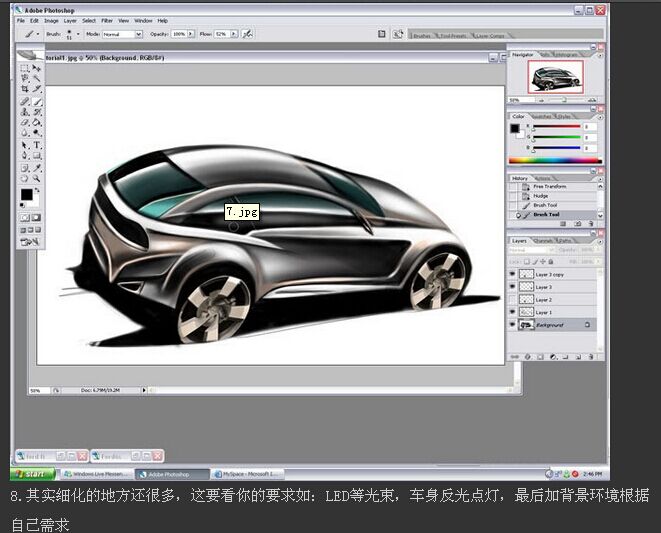
Task: Pick a color from the color spectrum ramp
Action: (555, 160)
